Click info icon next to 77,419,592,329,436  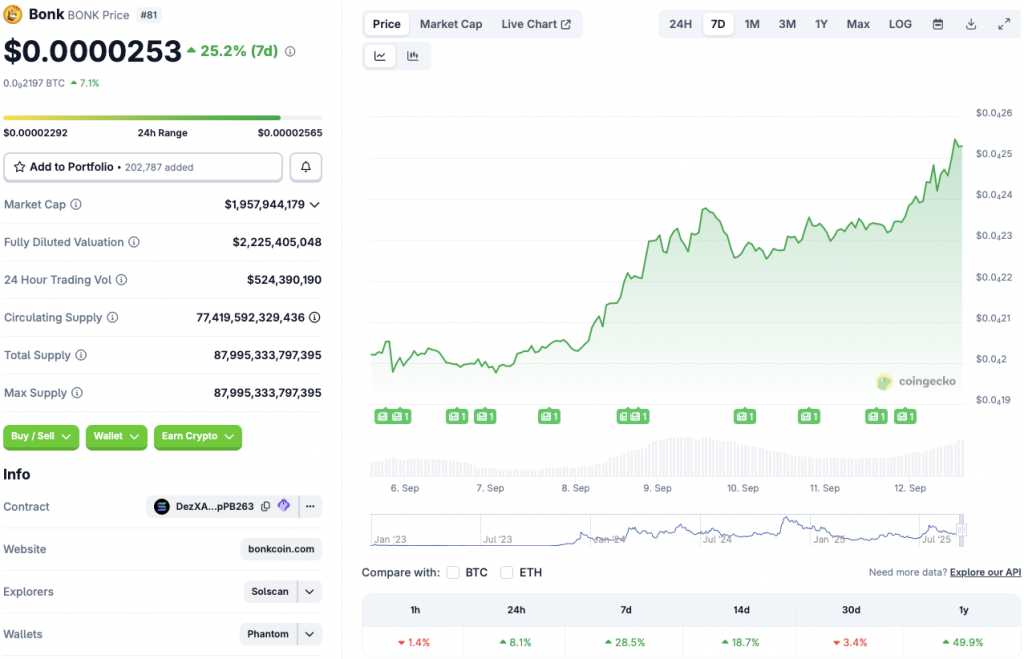(x=315, y=317)
